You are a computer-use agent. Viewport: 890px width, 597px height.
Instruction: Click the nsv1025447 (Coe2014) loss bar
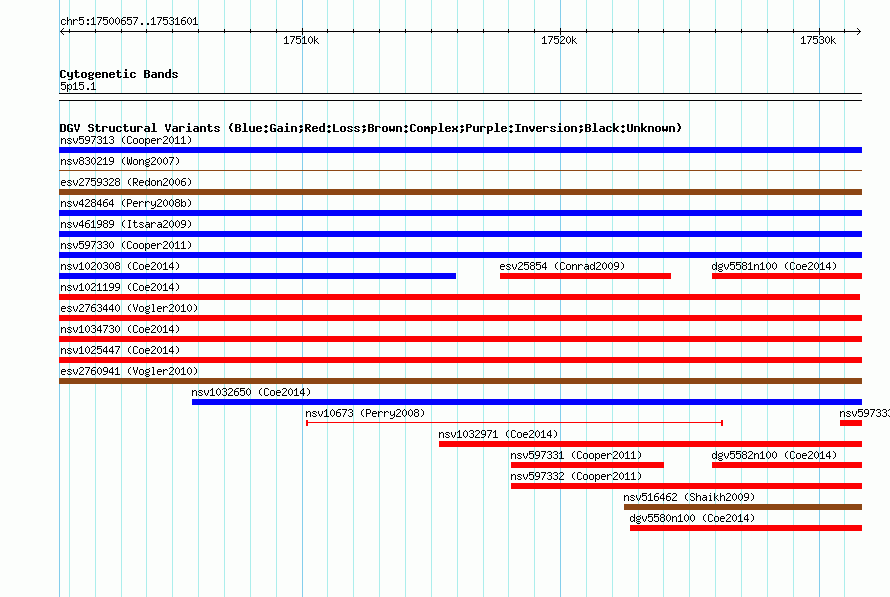pyautogui.click(x=460, y=360)
